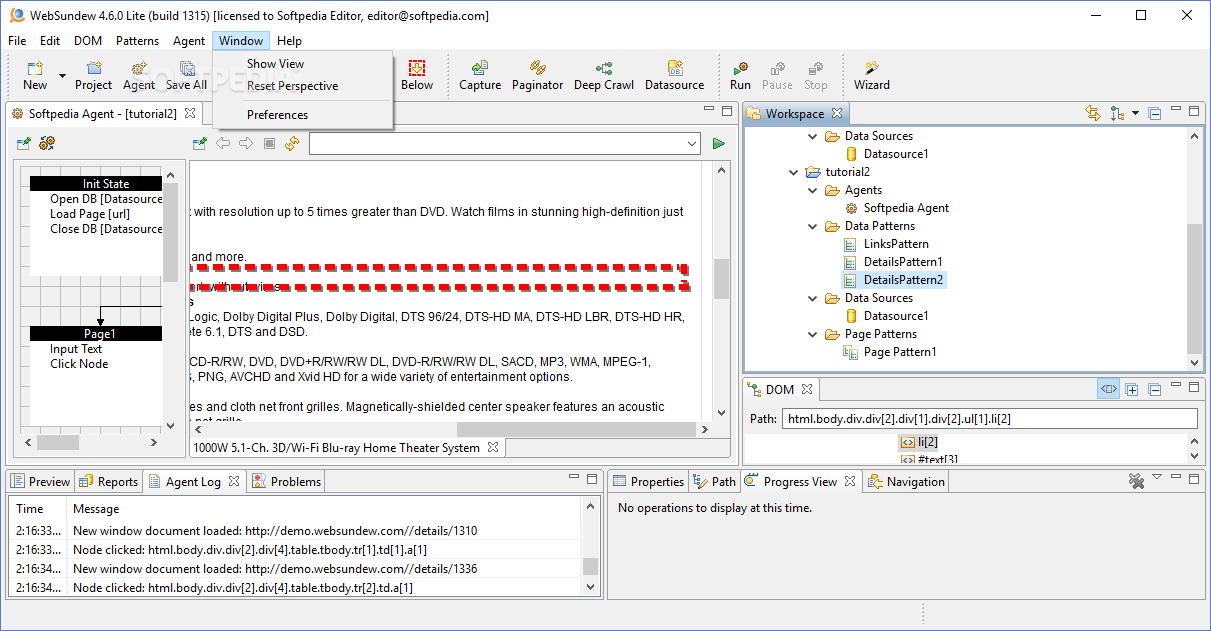The image size is (1211, 631).
Task: Switch to the Problems tab
Action: tap(287, 481)
